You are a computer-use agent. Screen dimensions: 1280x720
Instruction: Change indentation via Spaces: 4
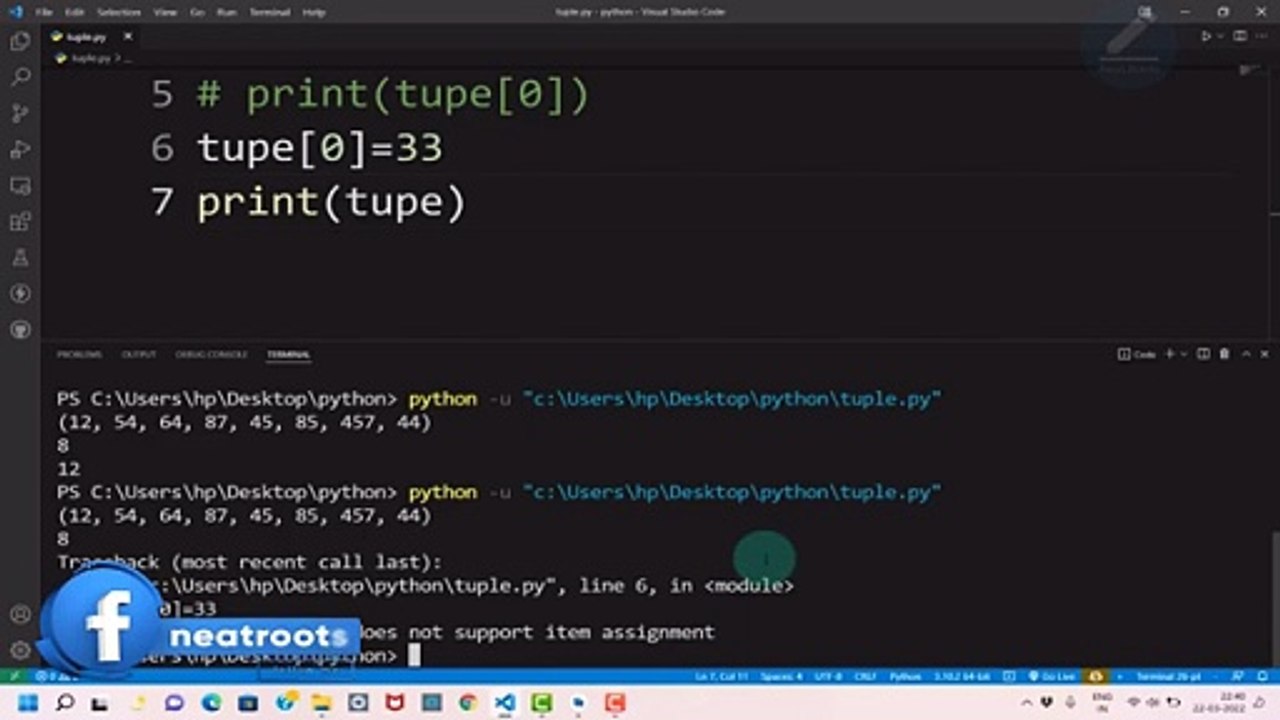tap(781, 677)
